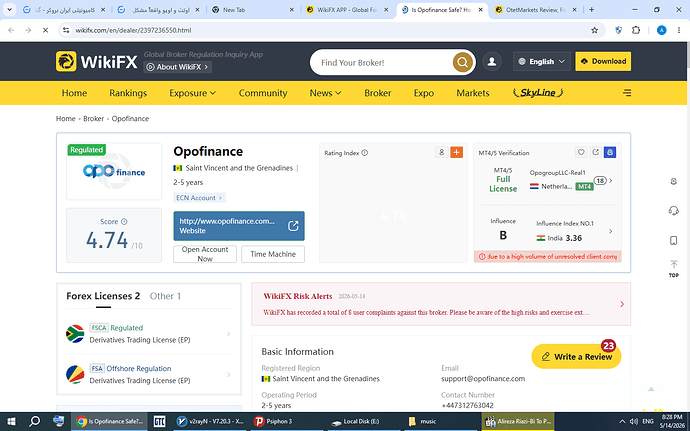
Task: Expand the News menu
Action: [x=325, y=93]
